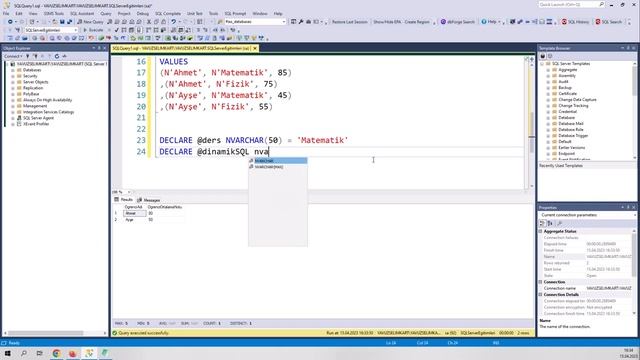Open the File menu
The image size is (640, 360).
tap(6, 13)
